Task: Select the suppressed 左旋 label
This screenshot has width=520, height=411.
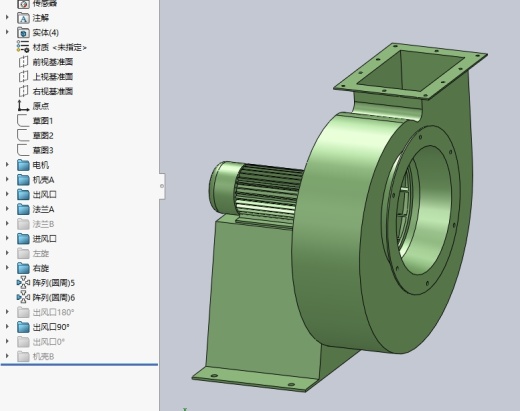Action: pyautogui.click(x=41, y=254)
